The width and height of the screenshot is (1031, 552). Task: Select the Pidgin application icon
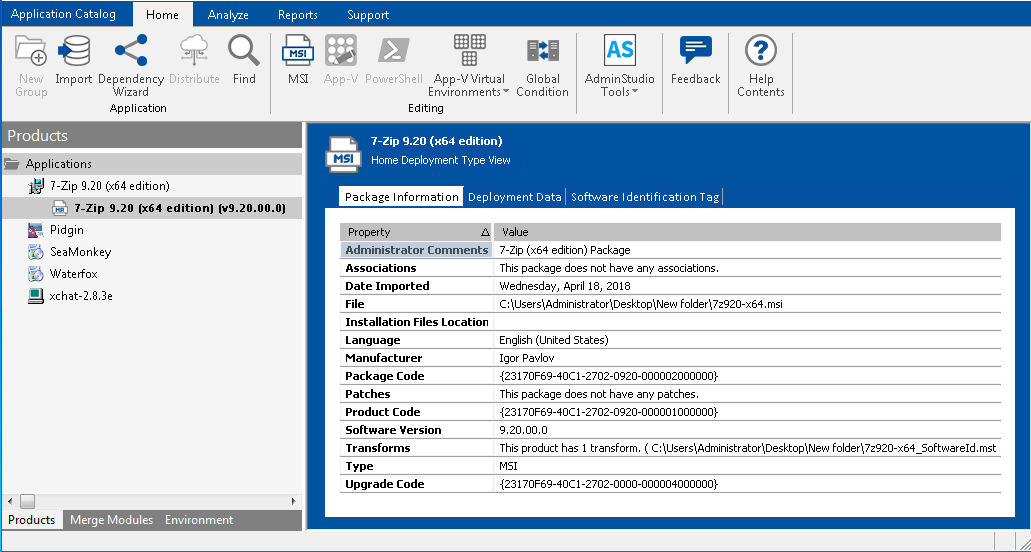pos(36,230)
